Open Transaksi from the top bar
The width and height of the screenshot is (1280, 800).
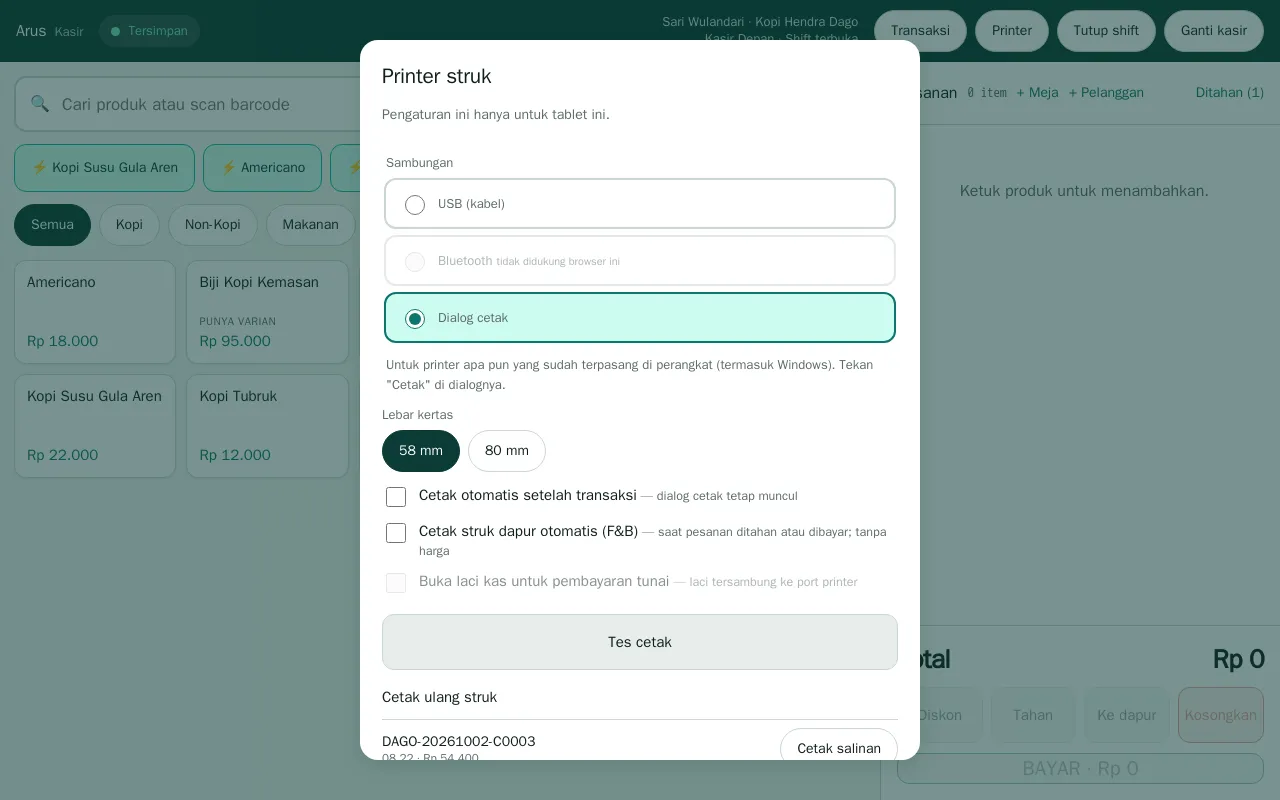pos(920,31)
